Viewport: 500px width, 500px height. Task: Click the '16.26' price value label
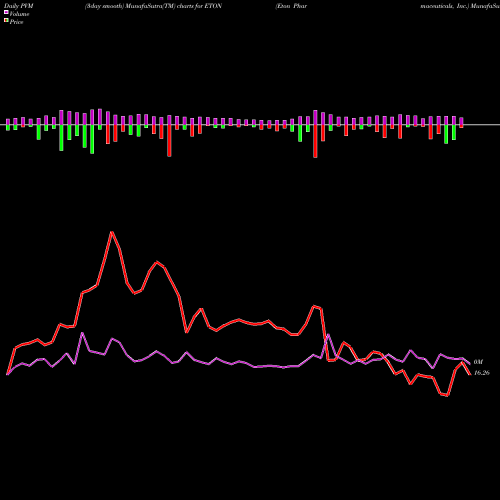click(x=482, y=373)
